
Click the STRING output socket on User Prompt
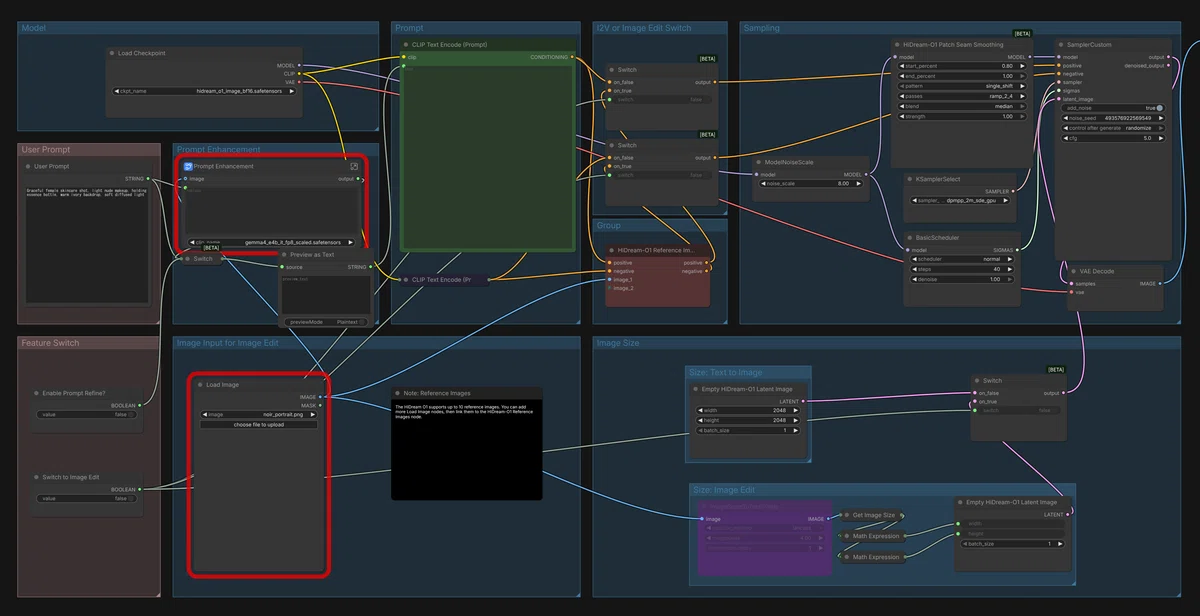pos(150,178)
